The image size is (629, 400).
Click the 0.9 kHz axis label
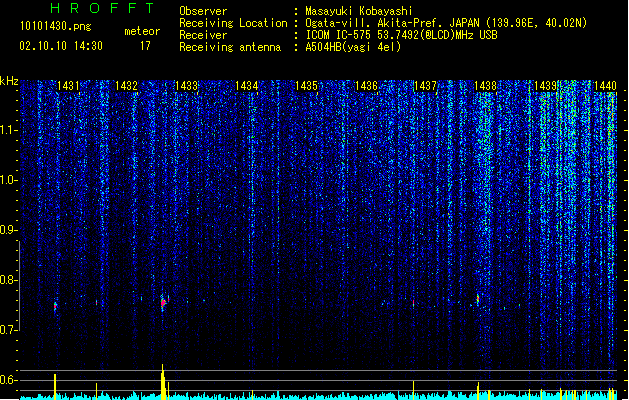pos(9,230)
